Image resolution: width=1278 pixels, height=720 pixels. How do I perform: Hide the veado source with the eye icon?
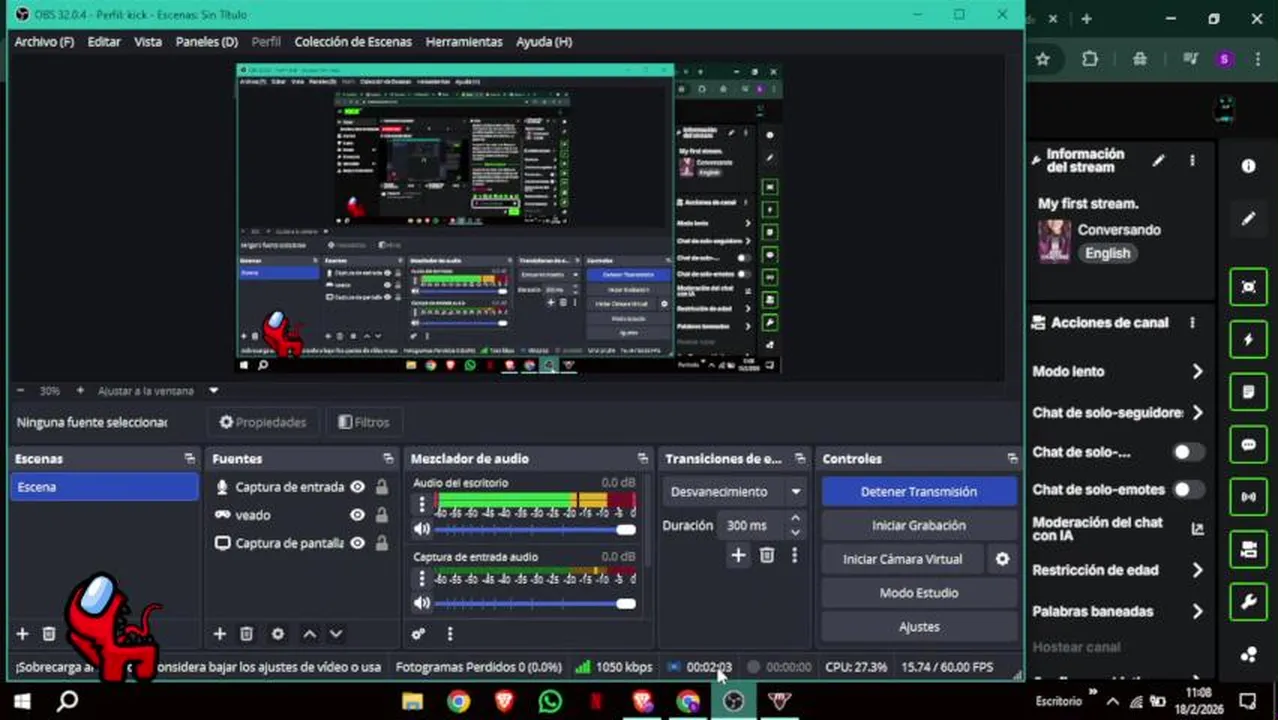click(x=357, y=515)
